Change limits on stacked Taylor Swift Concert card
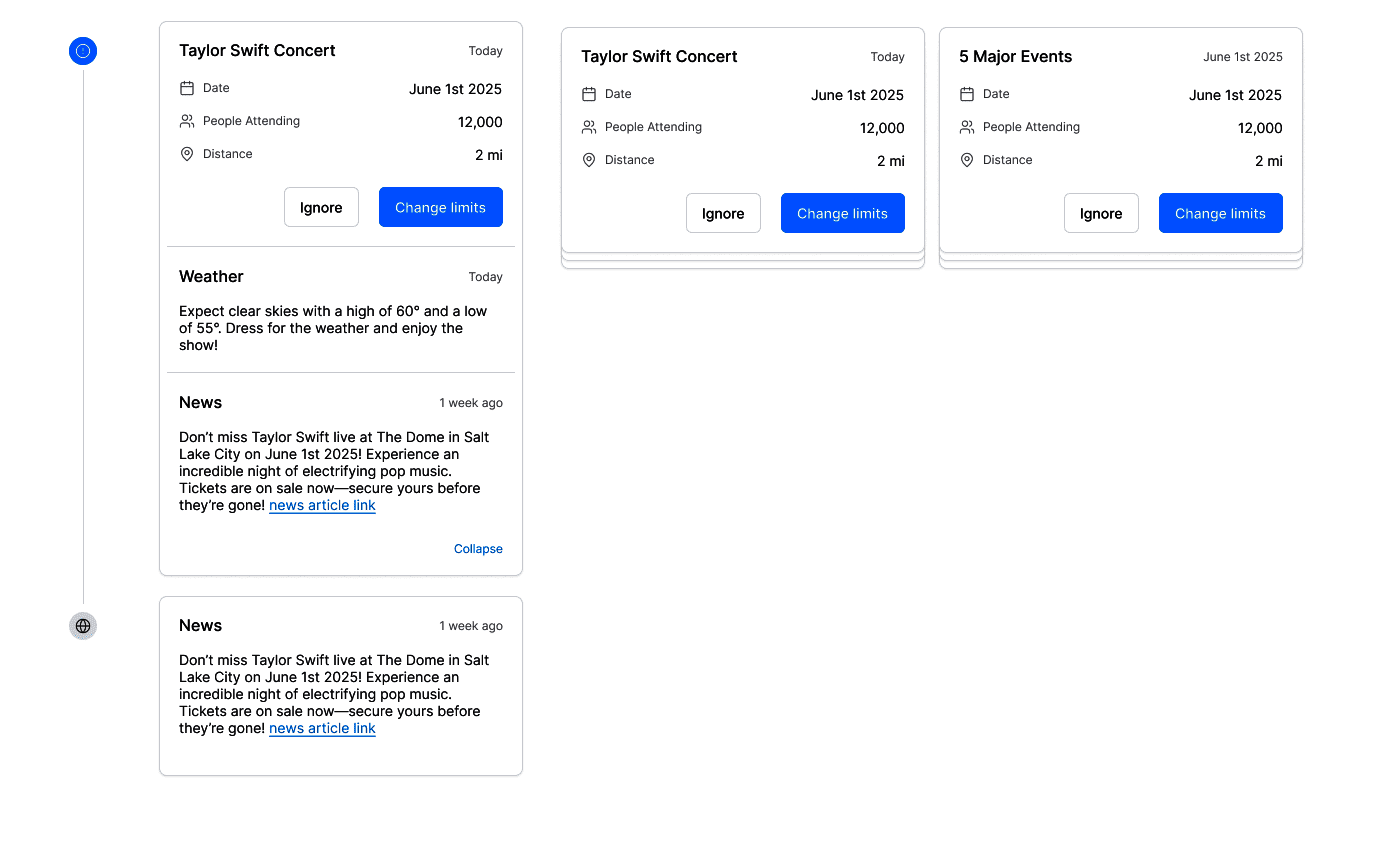The image size is (1390, 857). 842,213
